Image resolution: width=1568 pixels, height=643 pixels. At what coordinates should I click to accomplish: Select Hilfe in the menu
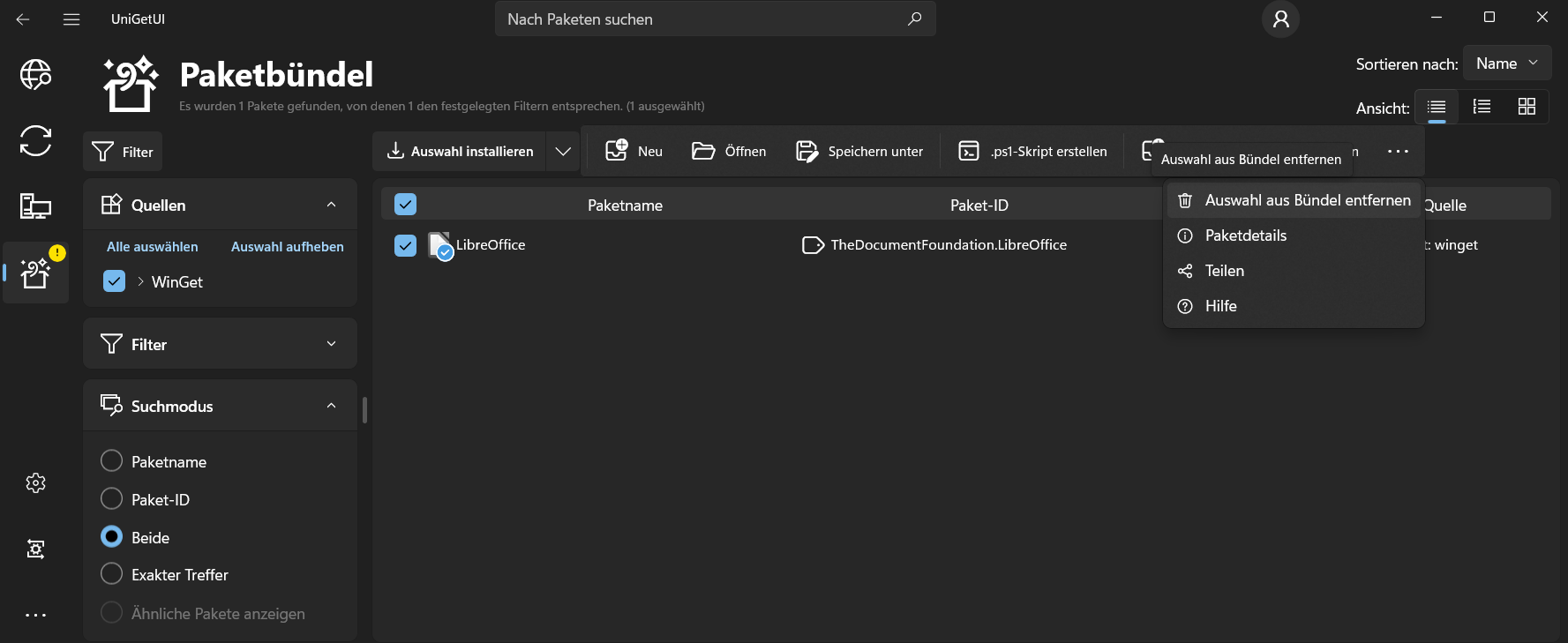pos(1294,306)
